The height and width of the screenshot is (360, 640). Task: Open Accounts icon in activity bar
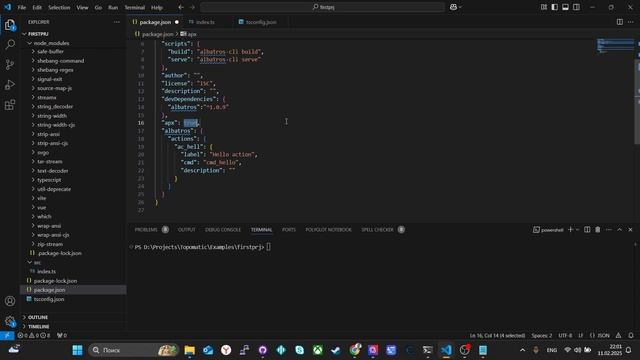click(10, 301)
